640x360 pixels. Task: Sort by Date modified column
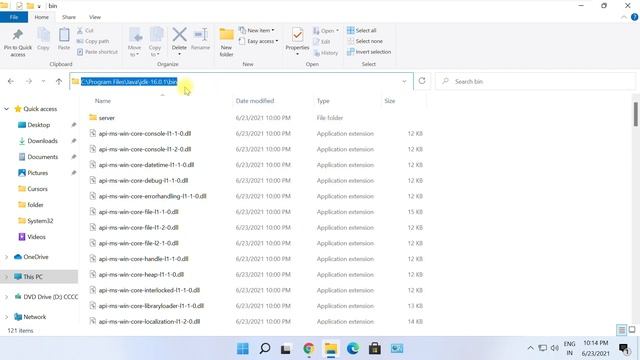click(255, 101)
